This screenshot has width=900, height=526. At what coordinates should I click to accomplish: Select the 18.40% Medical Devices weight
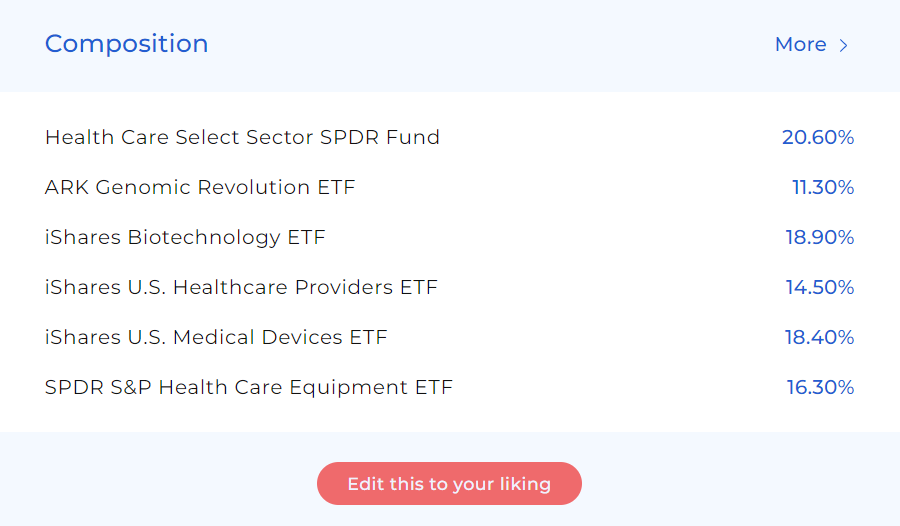click(819, 337)
